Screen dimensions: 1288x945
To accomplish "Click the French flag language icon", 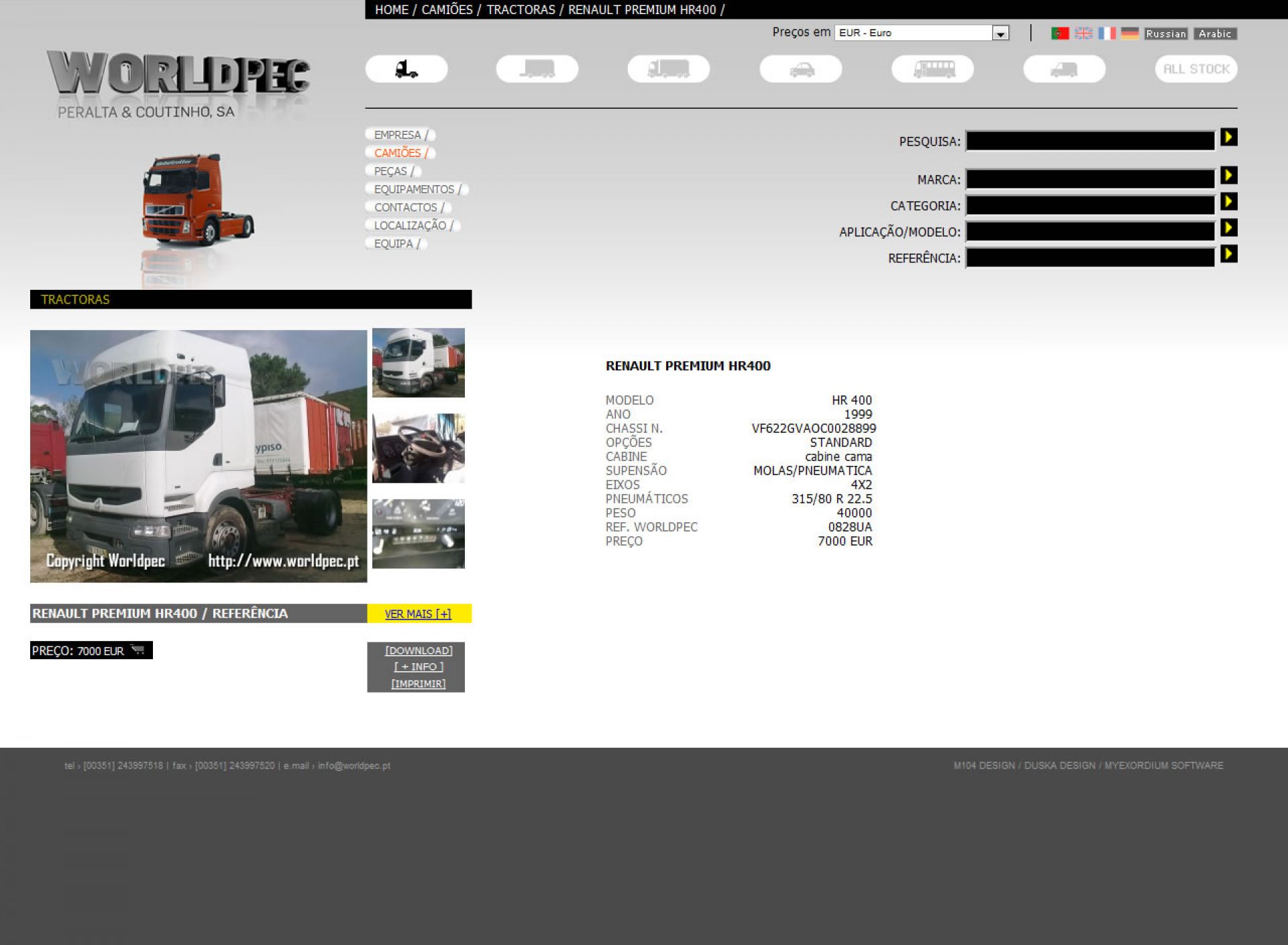I will pyautogui.click(x=1106, y=34).
